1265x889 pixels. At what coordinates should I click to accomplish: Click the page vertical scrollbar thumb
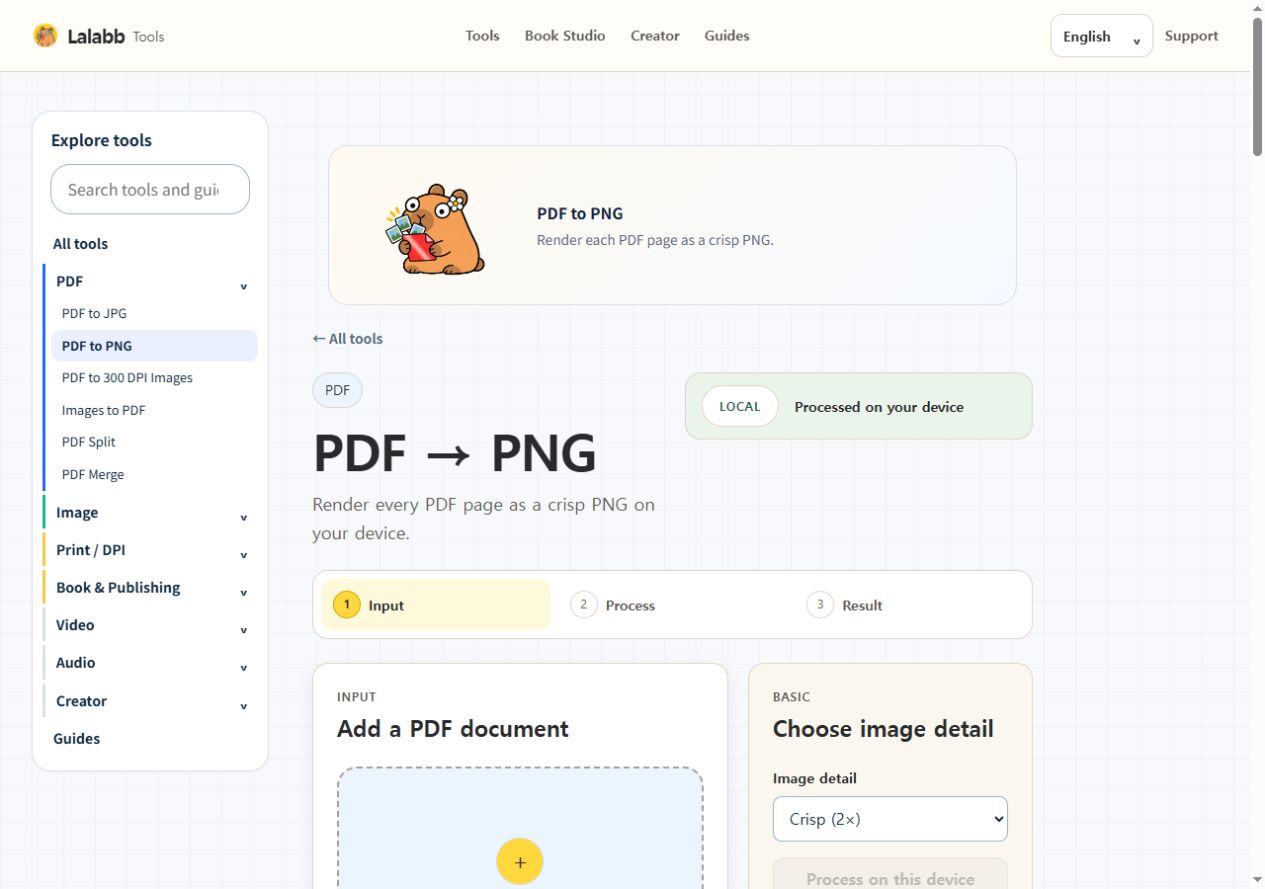[1257, 85]
